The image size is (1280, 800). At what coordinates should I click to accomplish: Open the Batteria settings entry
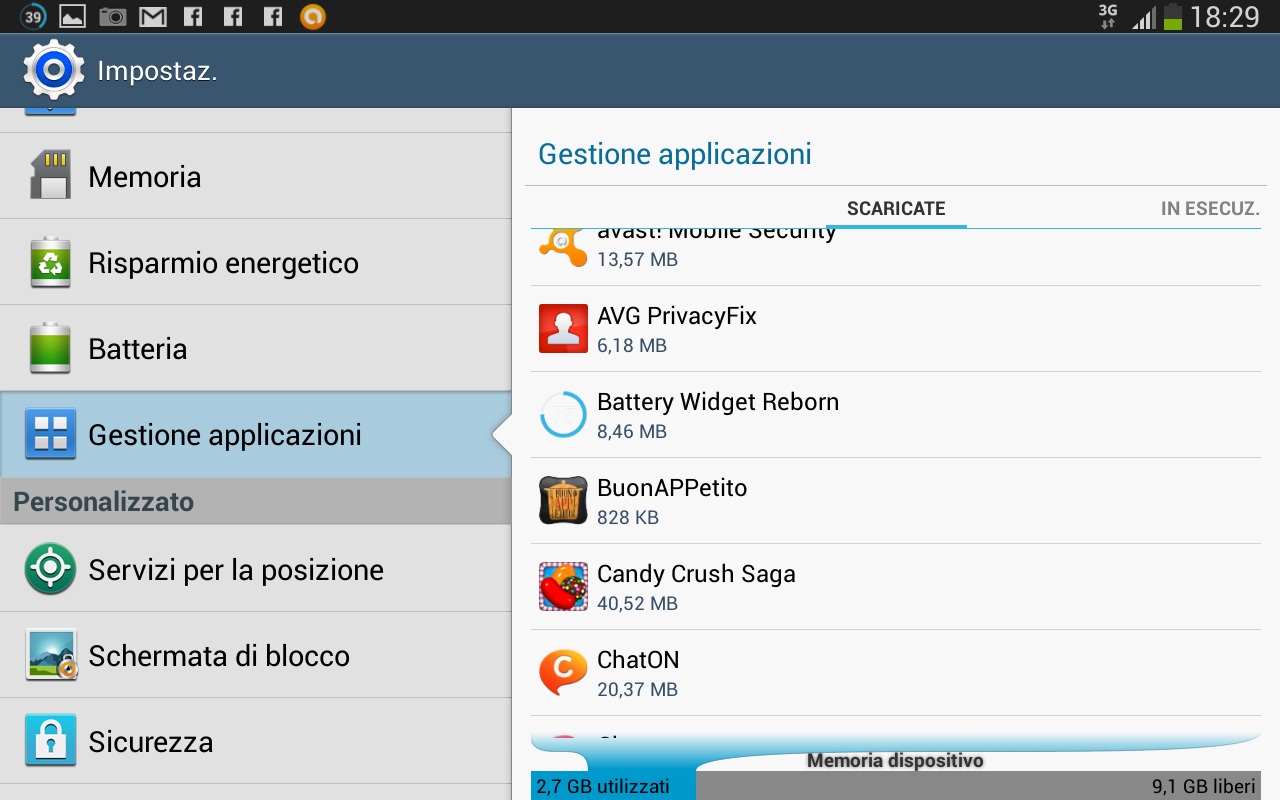point(255,348)
